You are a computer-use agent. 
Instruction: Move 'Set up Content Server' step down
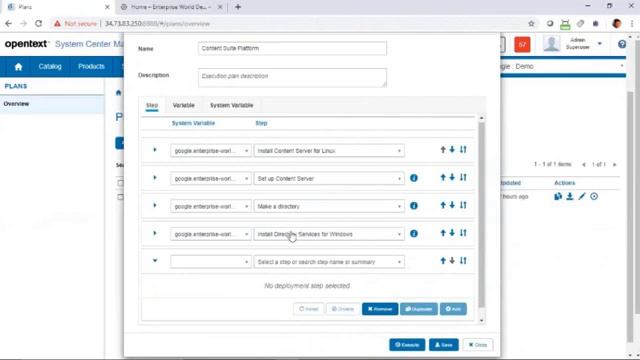click(452, 178)
